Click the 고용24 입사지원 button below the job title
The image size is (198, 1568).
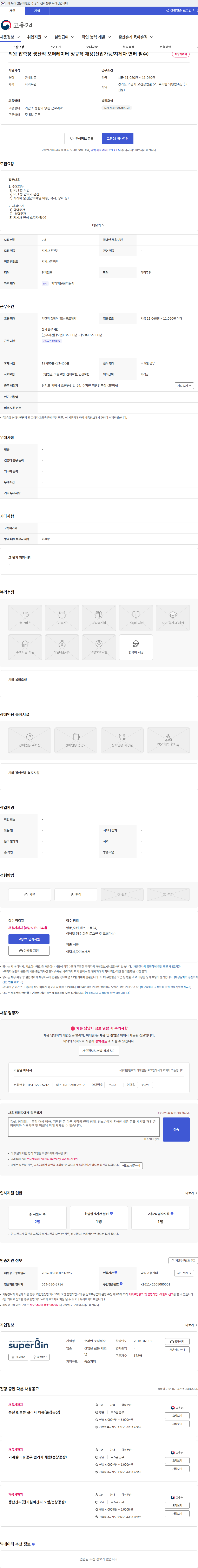tap(118, 139)
